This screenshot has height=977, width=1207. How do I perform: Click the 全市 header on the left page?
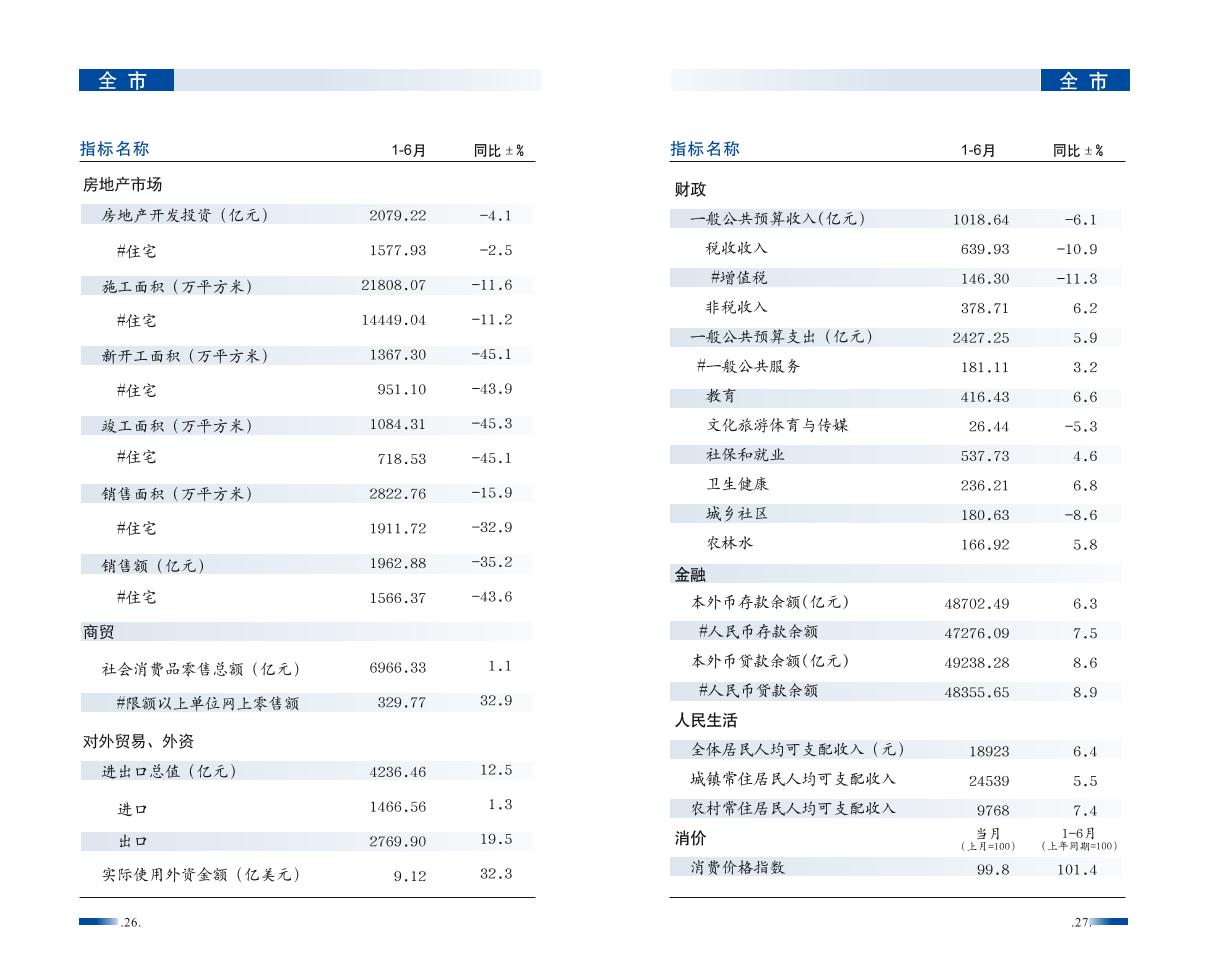coord(126,81)
